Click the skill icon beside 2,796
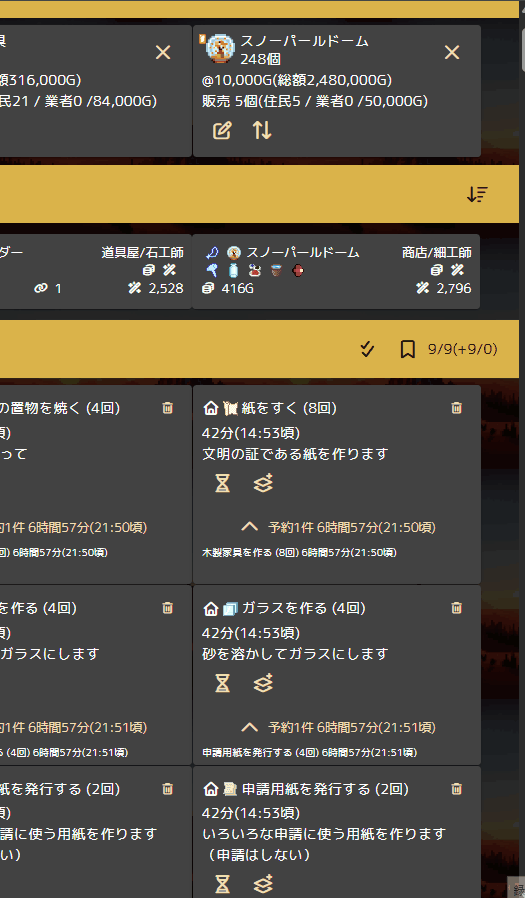 tap(423, 288)
